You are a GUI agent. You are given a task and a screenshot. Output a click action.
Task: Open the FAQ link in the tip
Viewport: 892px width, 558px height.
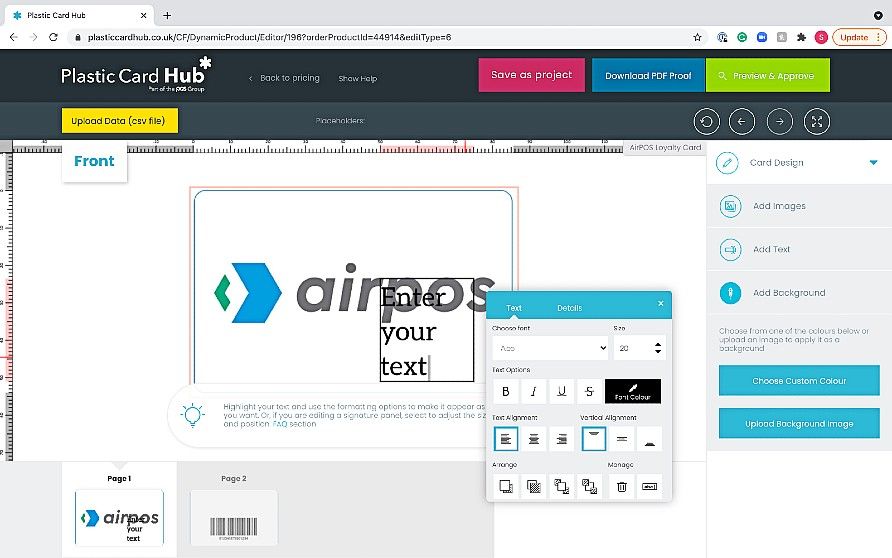pos(279,424)
